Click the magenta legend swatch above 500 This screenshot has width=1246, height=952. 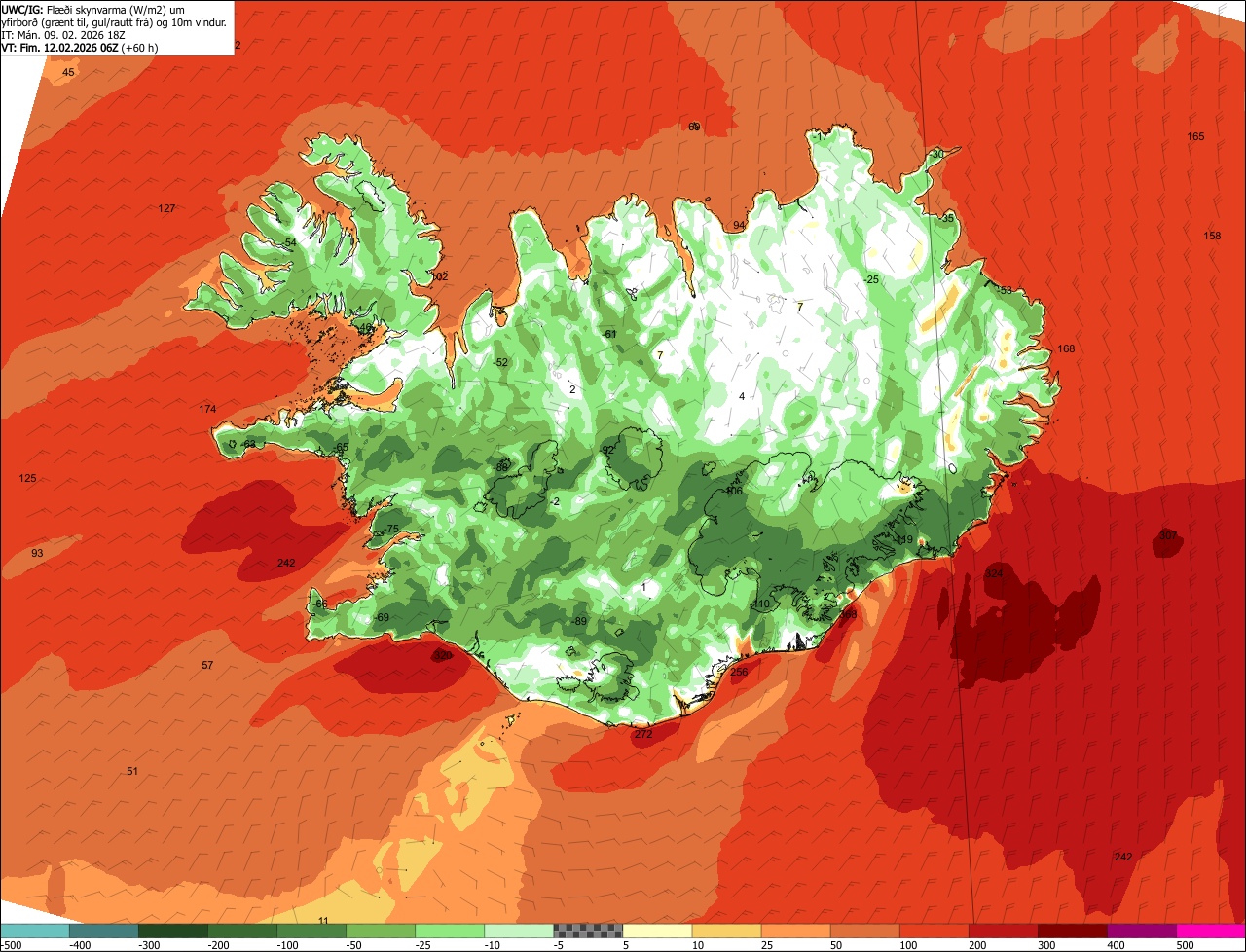[1211, 931]
